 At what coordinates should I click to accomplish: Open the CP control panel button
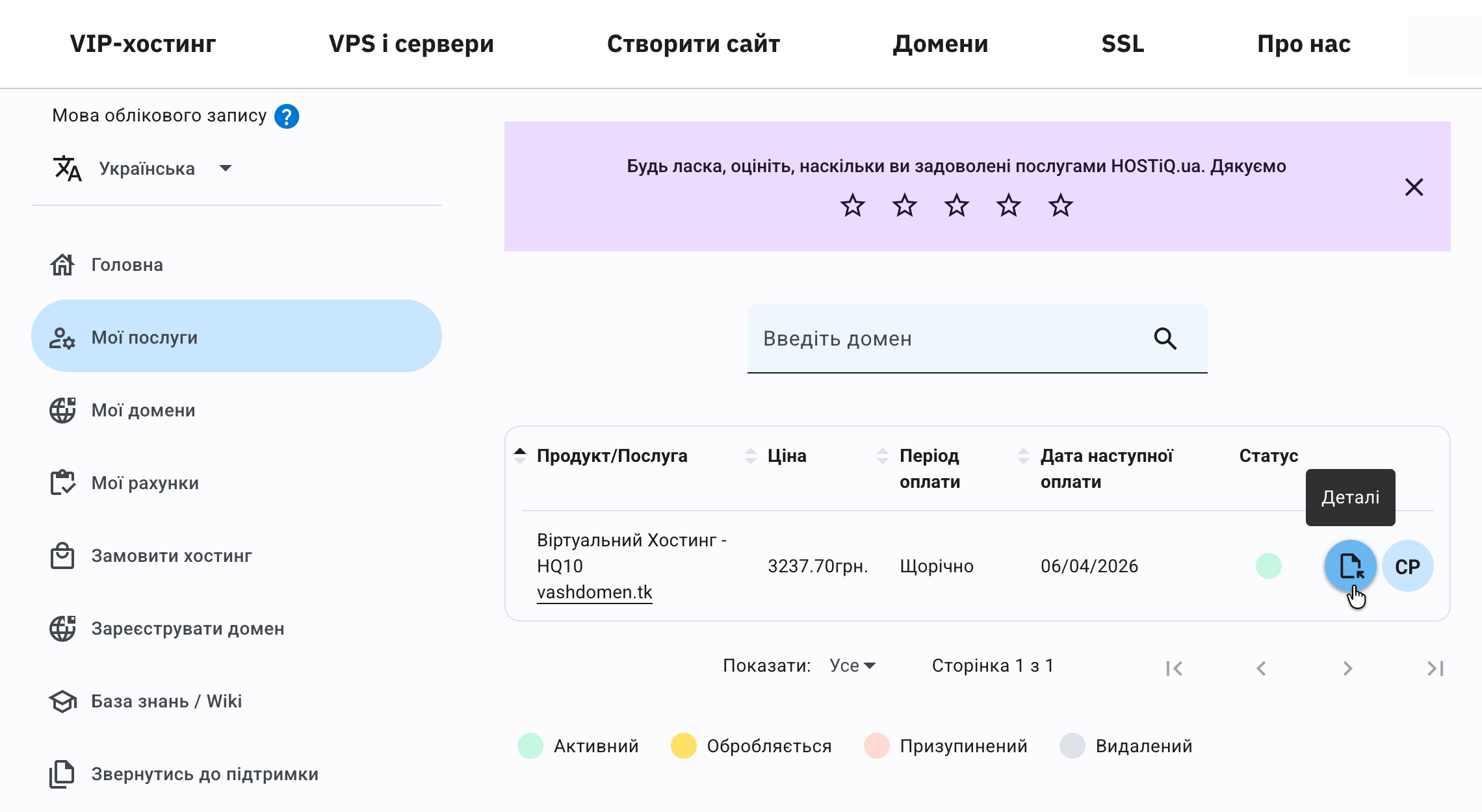click(1408, 566)
